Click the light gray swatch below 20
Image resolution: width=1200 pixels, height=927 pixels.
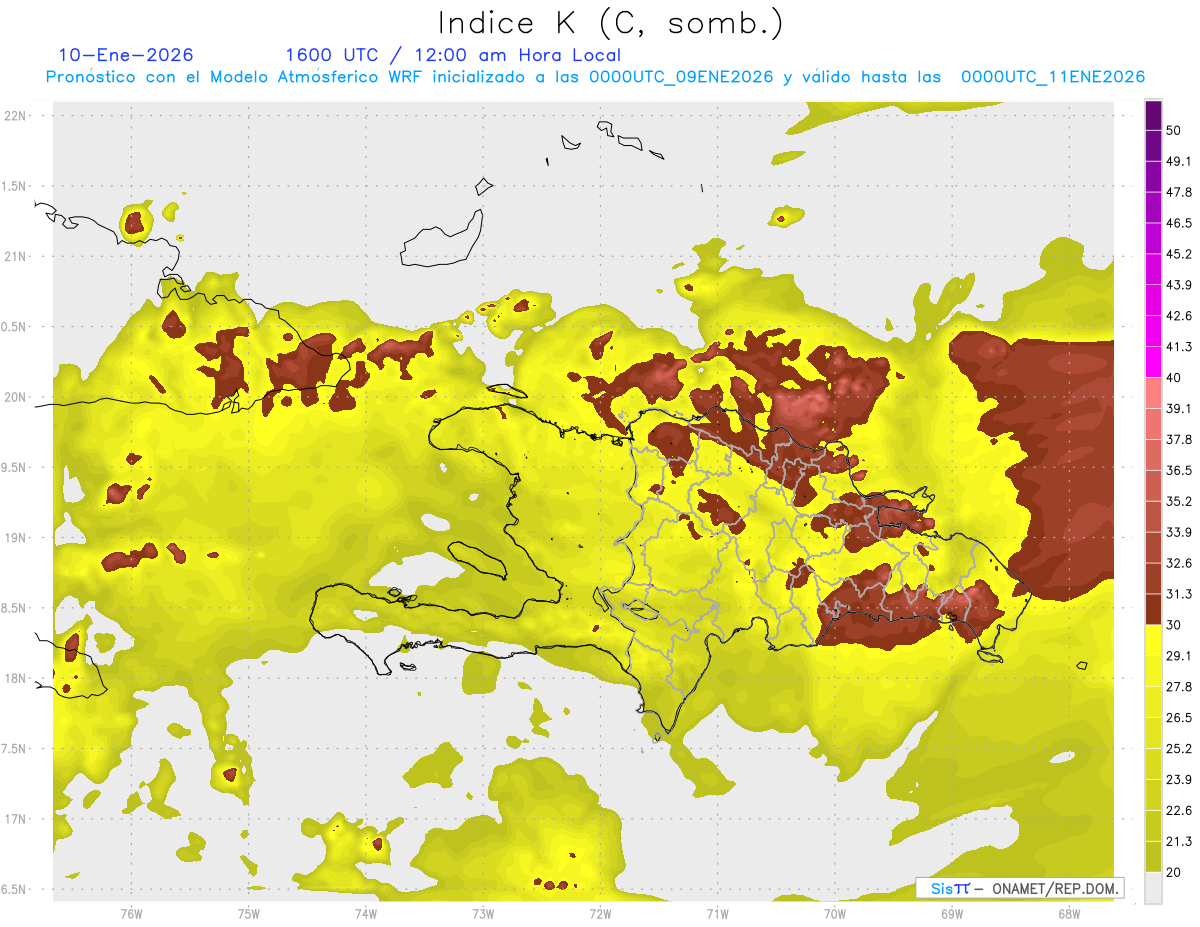click(1154, 887)
